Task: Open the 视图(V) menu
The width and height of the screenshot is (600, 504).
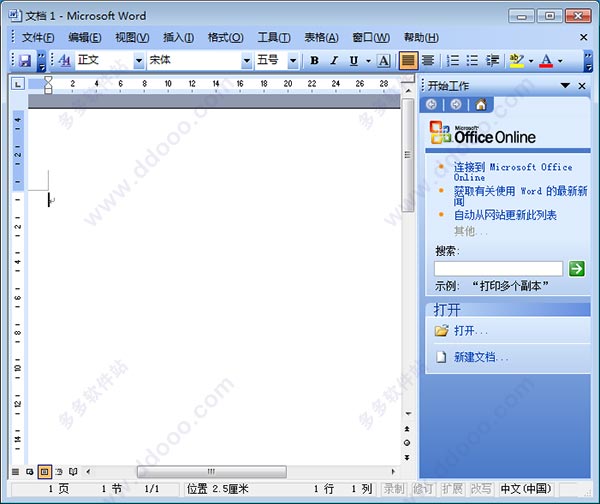Action: (132, 38)
